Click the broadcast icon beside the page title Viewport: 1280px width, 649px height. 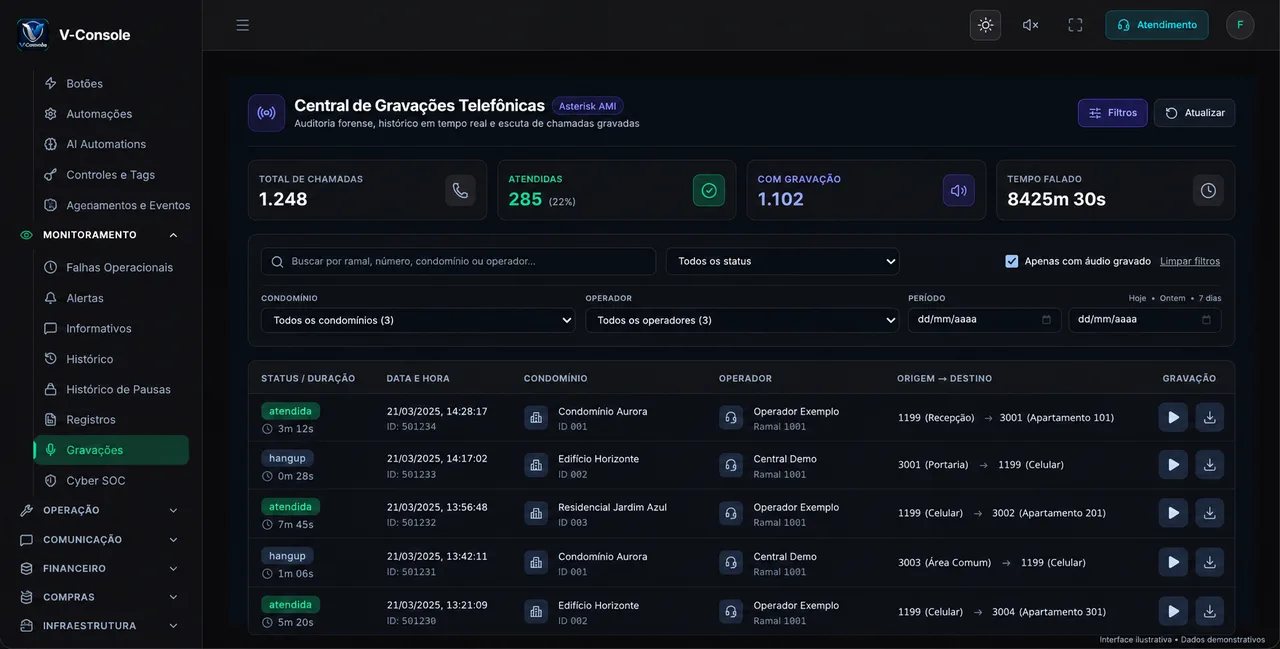coord(266,113)
